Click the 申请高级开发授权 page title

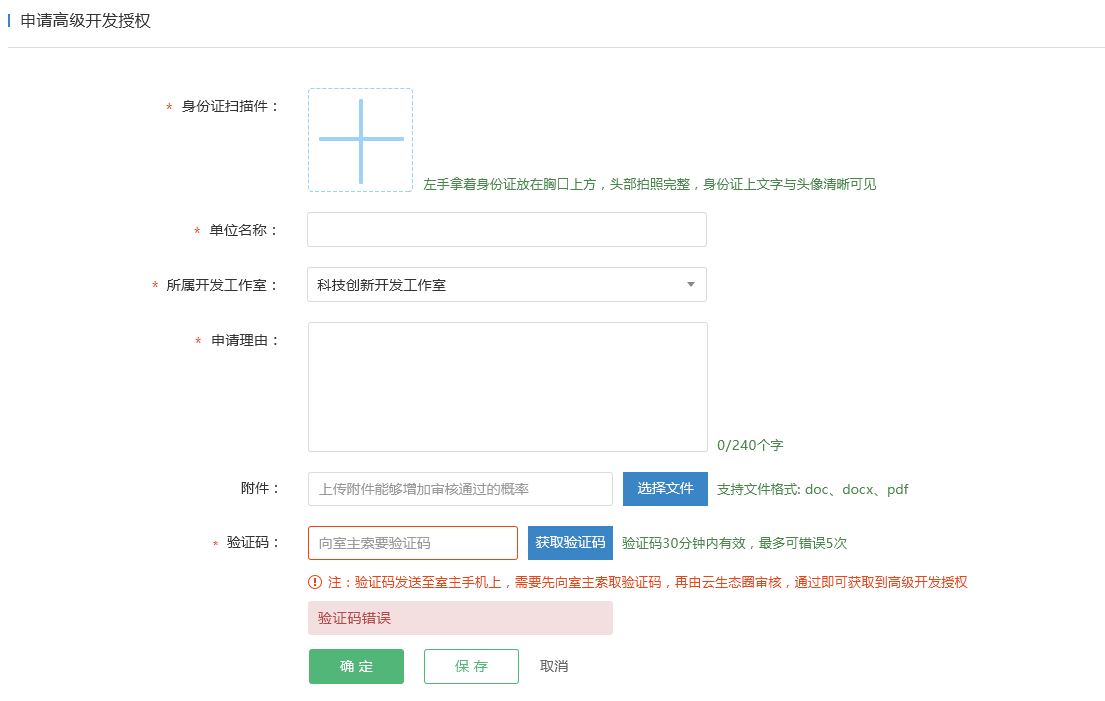click(x=86, y=21)
